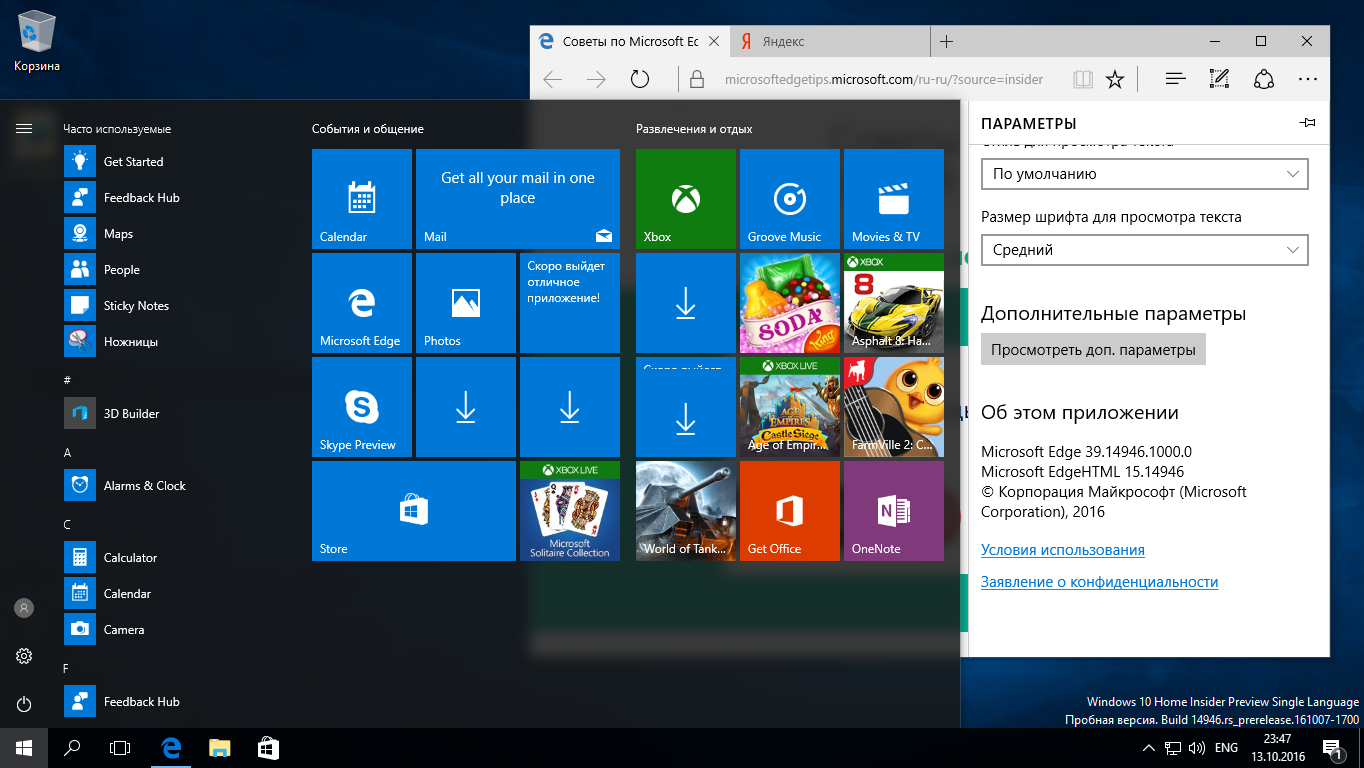The height and width of the screenshot is (768, 1364).
Task: Open taskbar Search
Action: pos(72,748)
